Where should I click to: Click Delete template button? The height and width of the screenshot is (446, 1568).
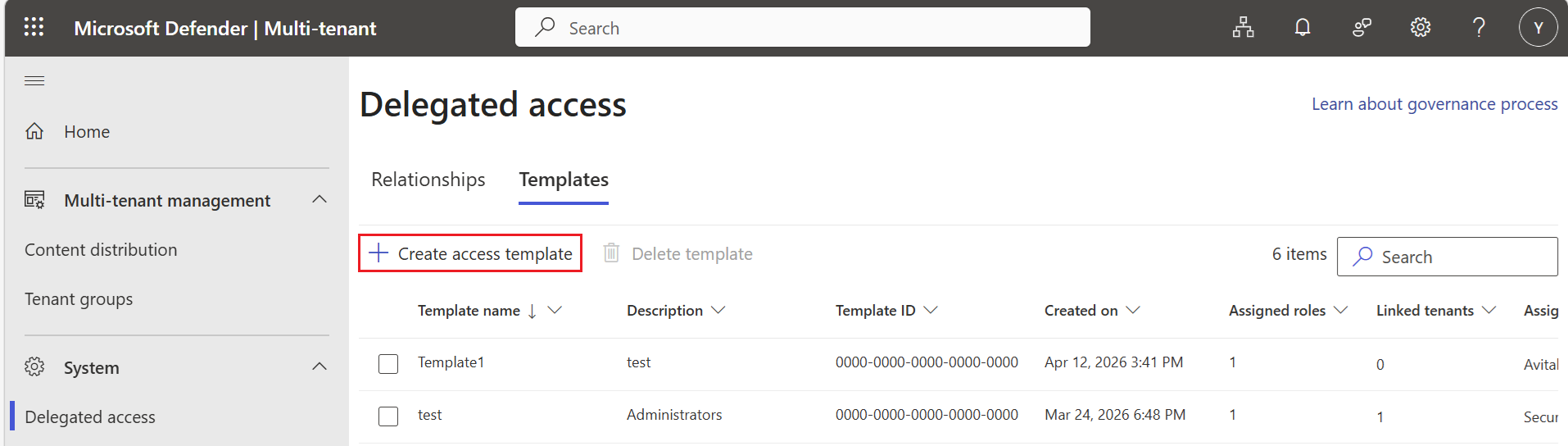click(x=678, y=254)
